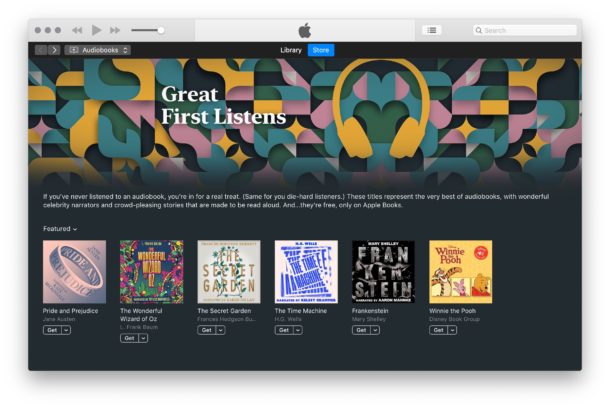610x408 pixels.
Task: Click the Apple logo in display area
Action: pyautogui.click(x=305, y=30)
